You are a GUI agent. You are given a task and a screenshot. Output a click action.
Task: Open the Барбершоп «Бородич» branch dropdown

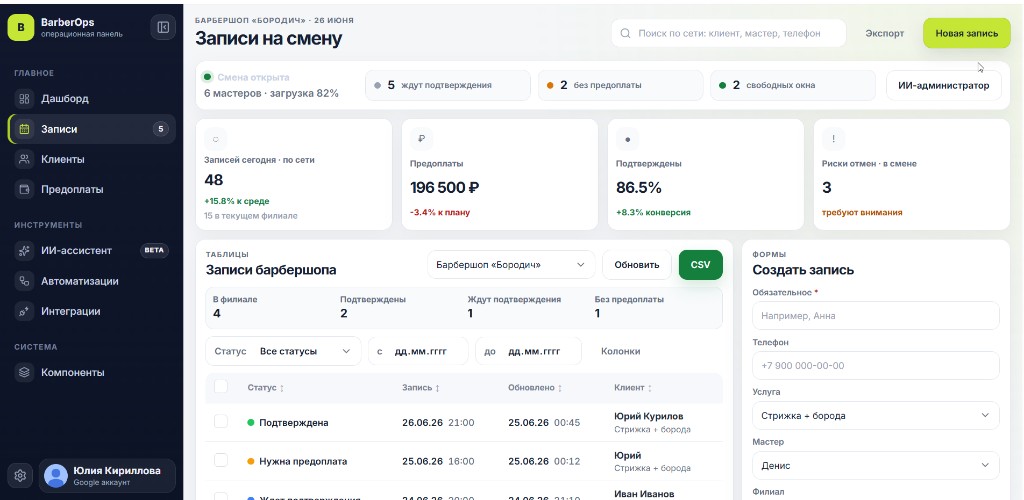(x=511, y=265)
